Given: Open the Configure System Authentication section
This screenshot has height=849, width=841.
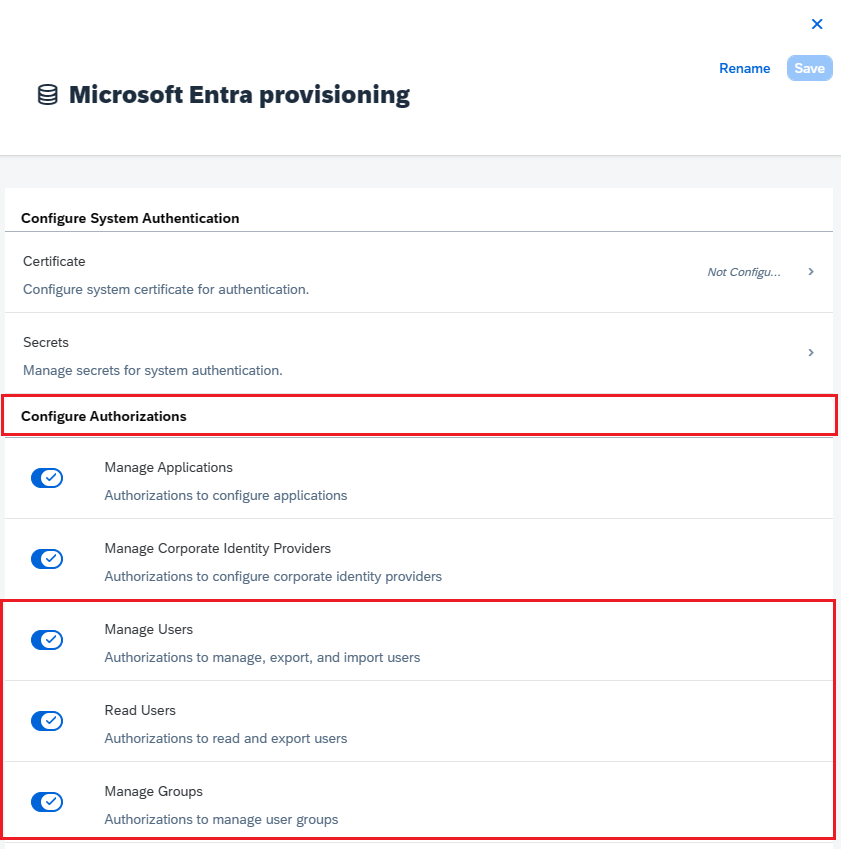Looking at the screenshot, I should coord(129,218).
